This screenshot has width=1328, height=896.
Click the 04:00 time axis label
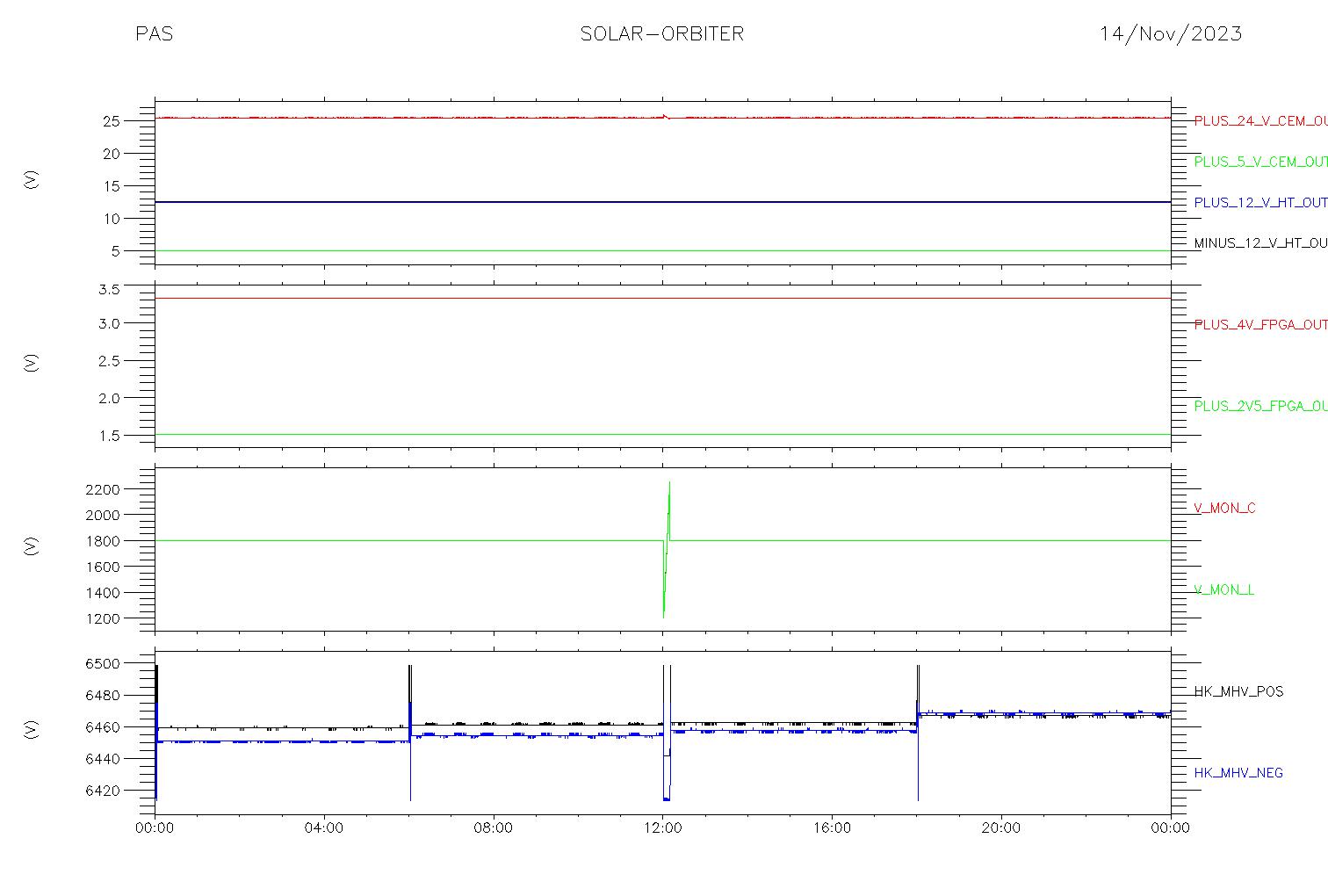pyautogui.click(x=324, y=827)
